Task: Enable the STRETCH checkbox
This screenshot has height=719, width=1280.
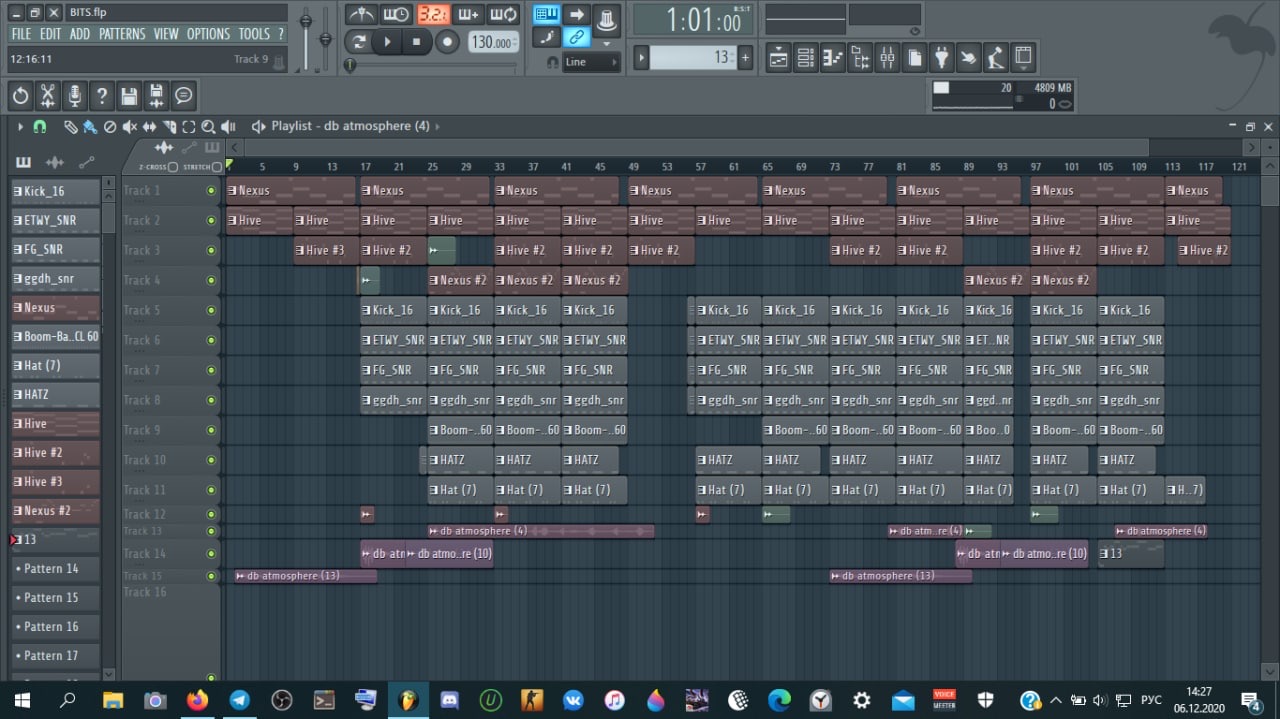Action: [217, 167]
